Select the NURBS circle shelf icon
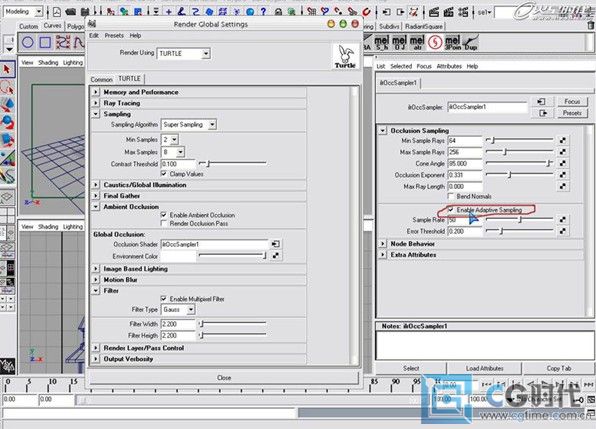The height and width of the screenshot is (429, 596). [27, 42]
